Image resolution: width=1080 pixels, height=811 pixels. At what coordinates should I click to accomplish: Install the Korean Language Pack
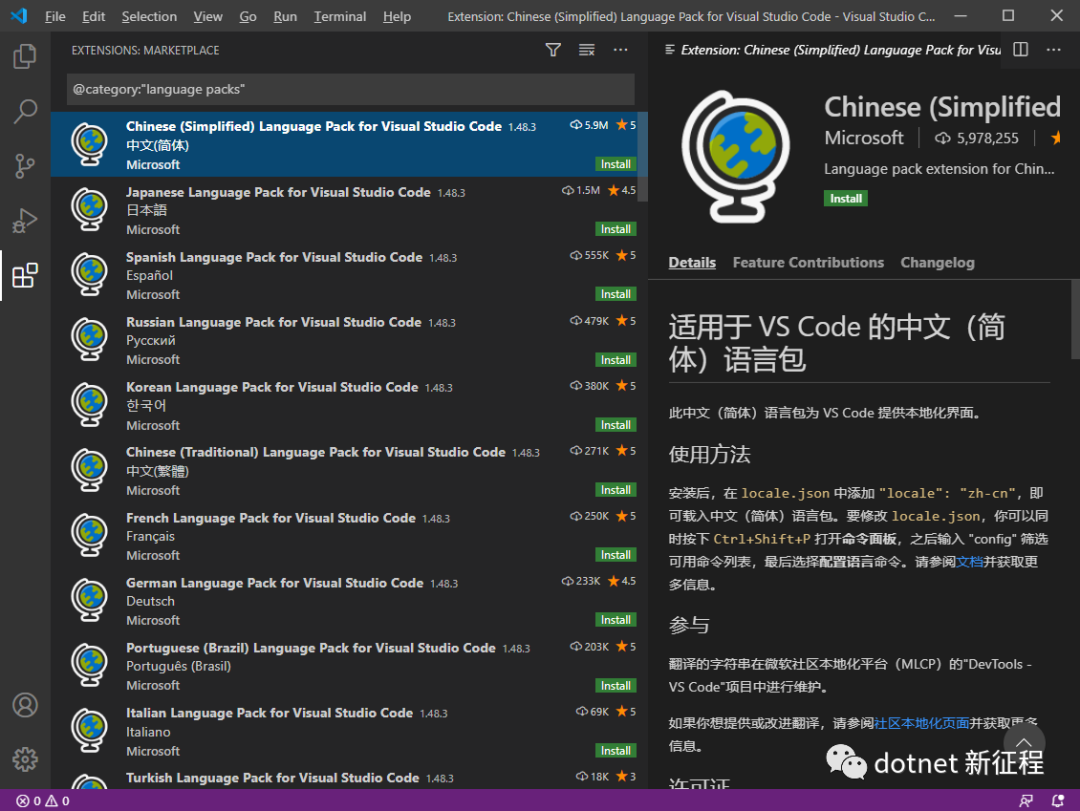pyautogui.click(x=616, y=424)
